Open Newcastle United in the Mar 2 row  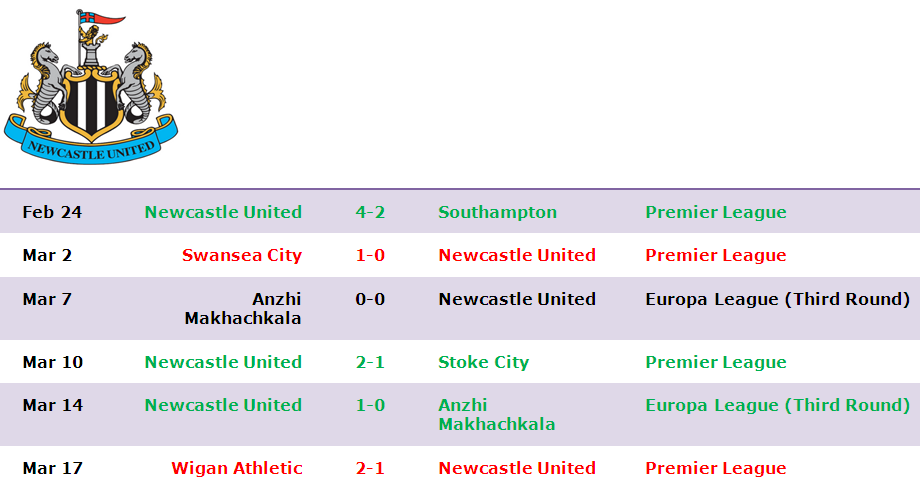coord(517,255)
